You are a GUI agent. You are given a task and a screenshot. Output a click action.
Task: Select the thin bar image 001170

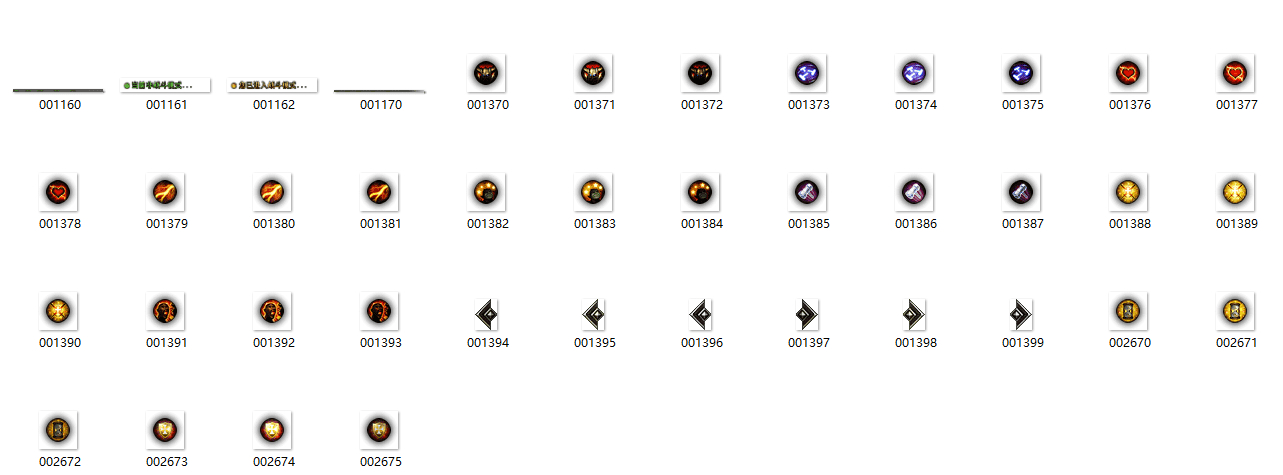click(381, 90)
